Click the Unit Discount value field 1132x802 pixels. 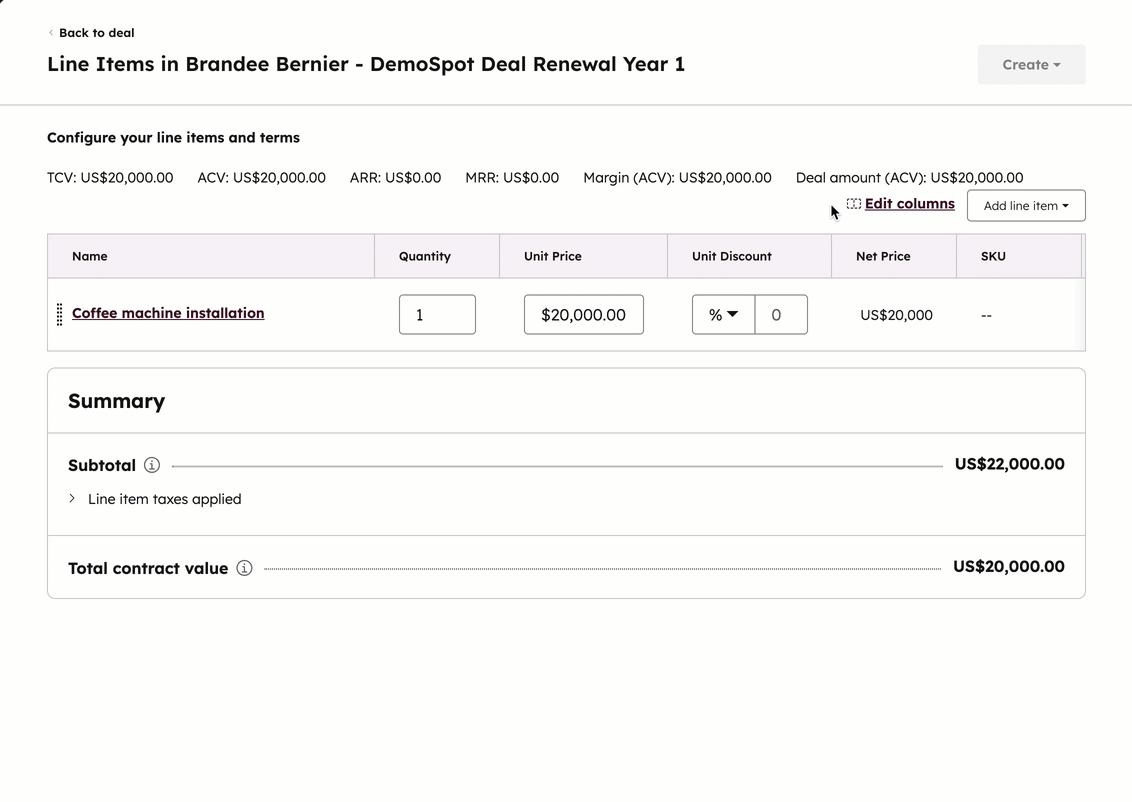pos(781,315)
